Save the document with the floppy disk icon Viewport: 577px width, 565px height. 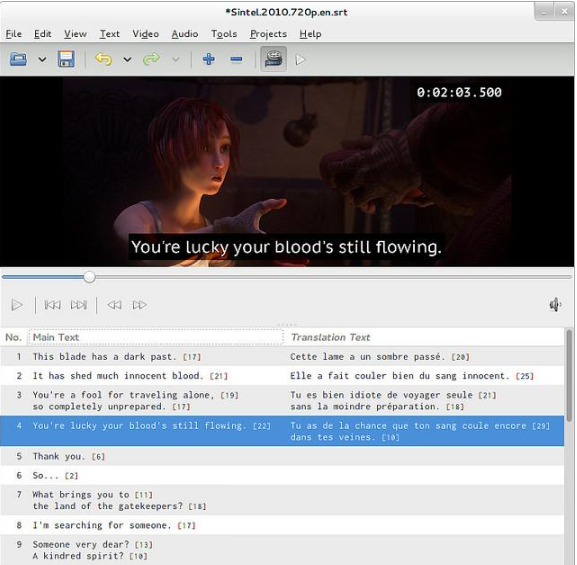66,59
